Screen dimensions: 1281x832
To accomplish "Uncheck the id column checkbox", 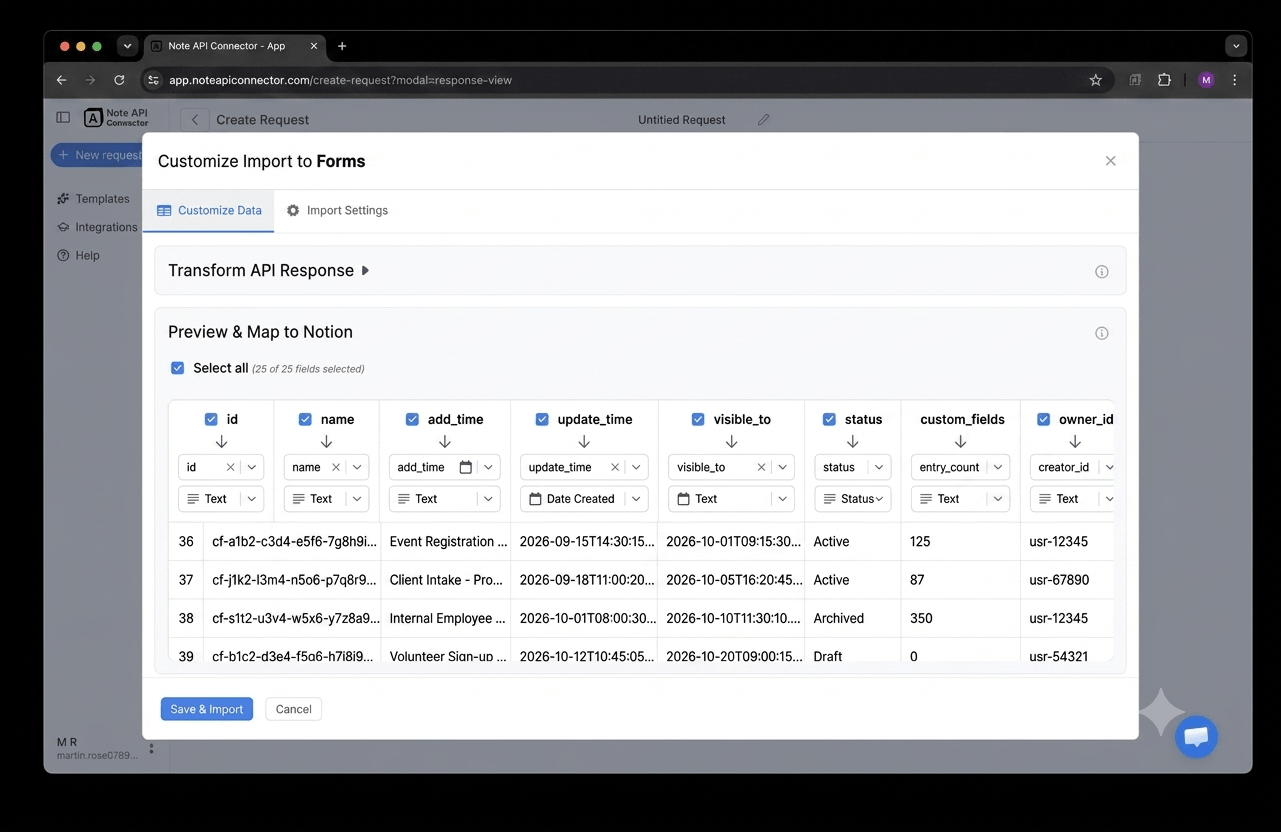I will pyautogui.click(x=211, y=420).
